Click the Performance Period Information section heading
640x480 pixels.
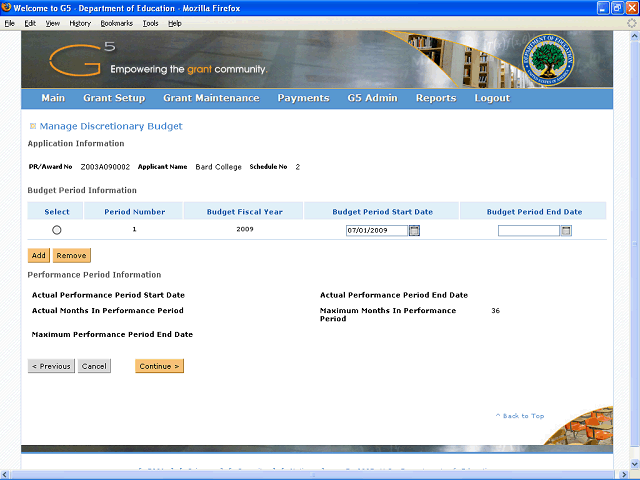coord(94,275)
